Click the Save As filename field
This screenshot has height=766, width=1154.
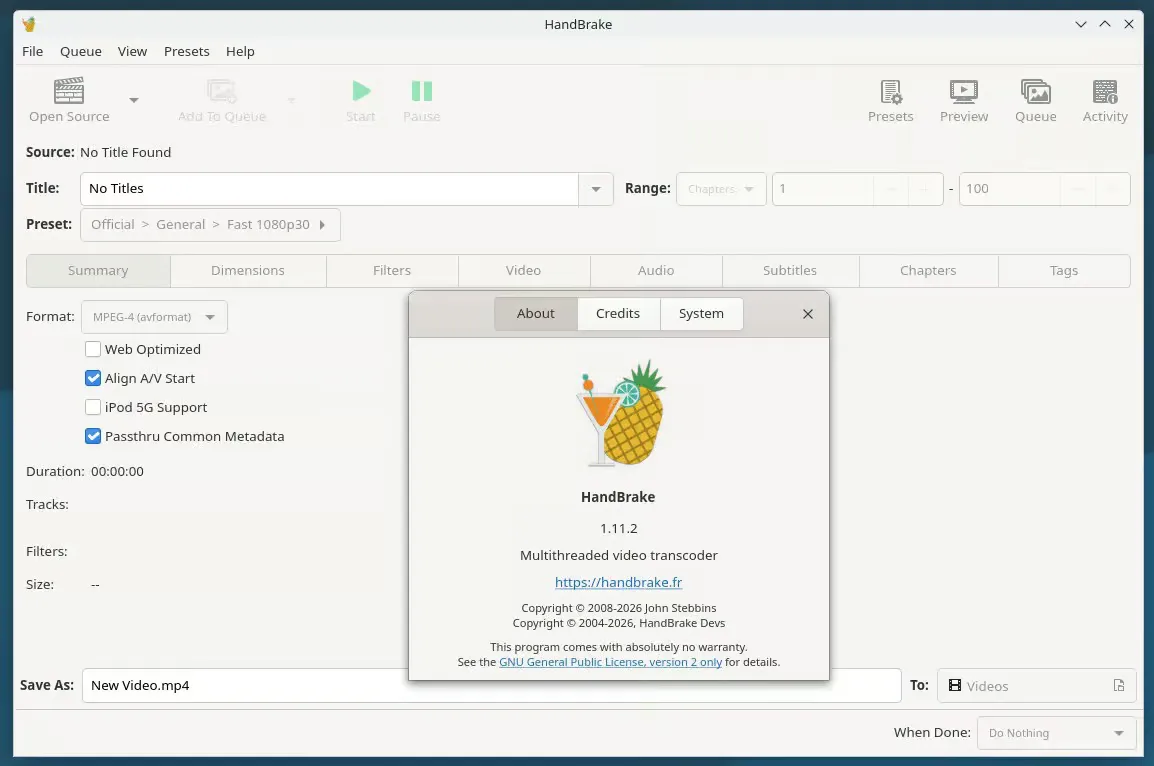pos(492,686)
